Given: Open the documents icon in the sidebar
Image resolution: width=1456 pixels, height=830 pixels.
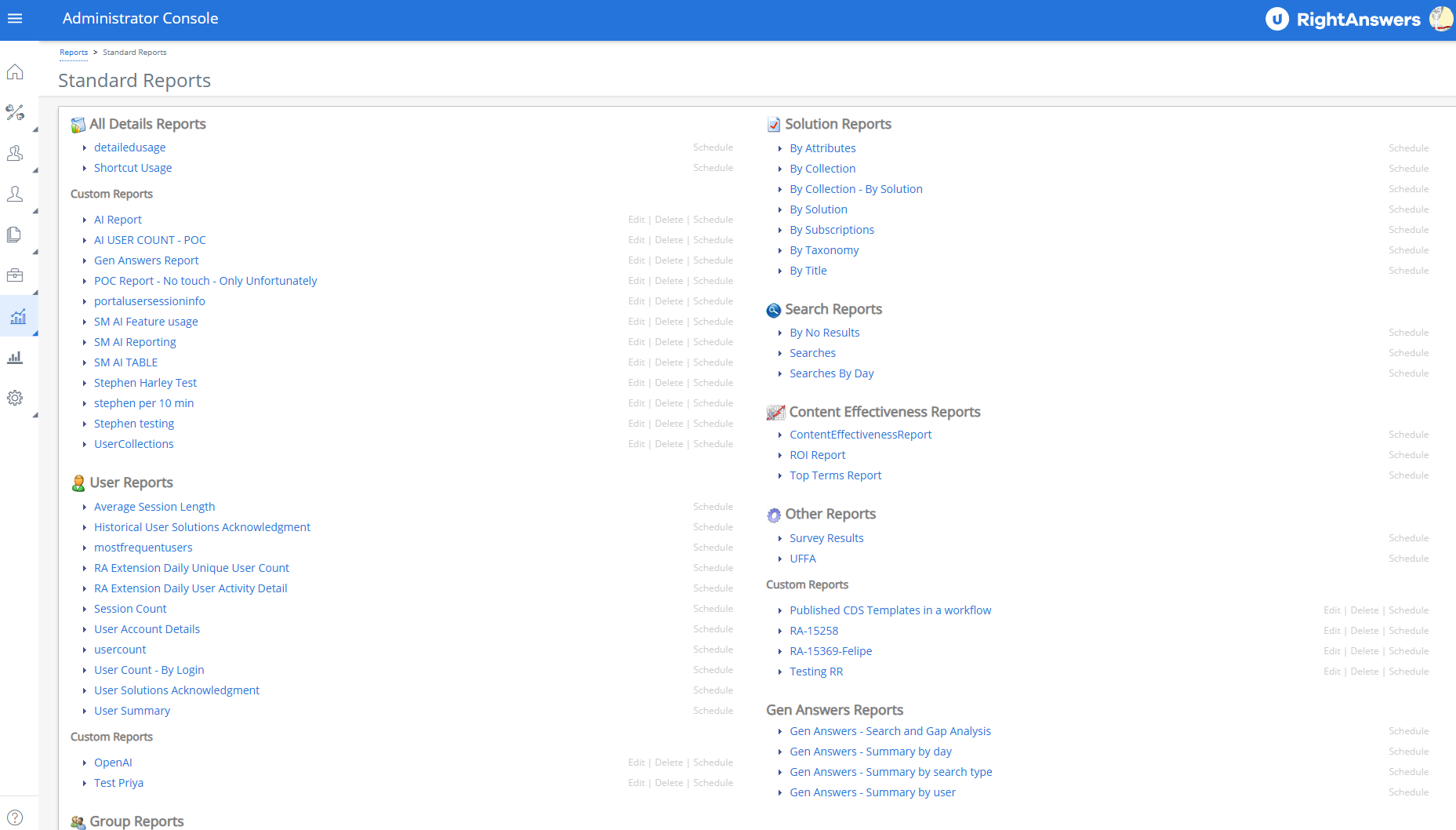Looking at the screenshot, I should 15,235.
